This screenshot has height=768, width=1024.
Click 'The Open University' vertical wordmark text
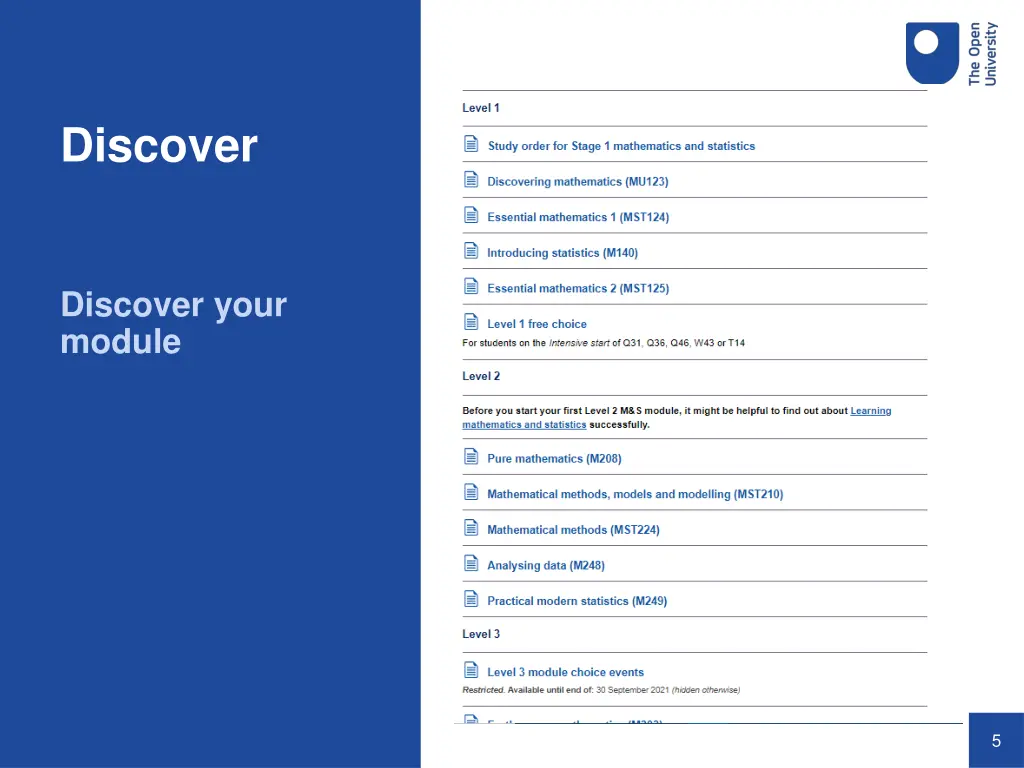pos(982,54)
